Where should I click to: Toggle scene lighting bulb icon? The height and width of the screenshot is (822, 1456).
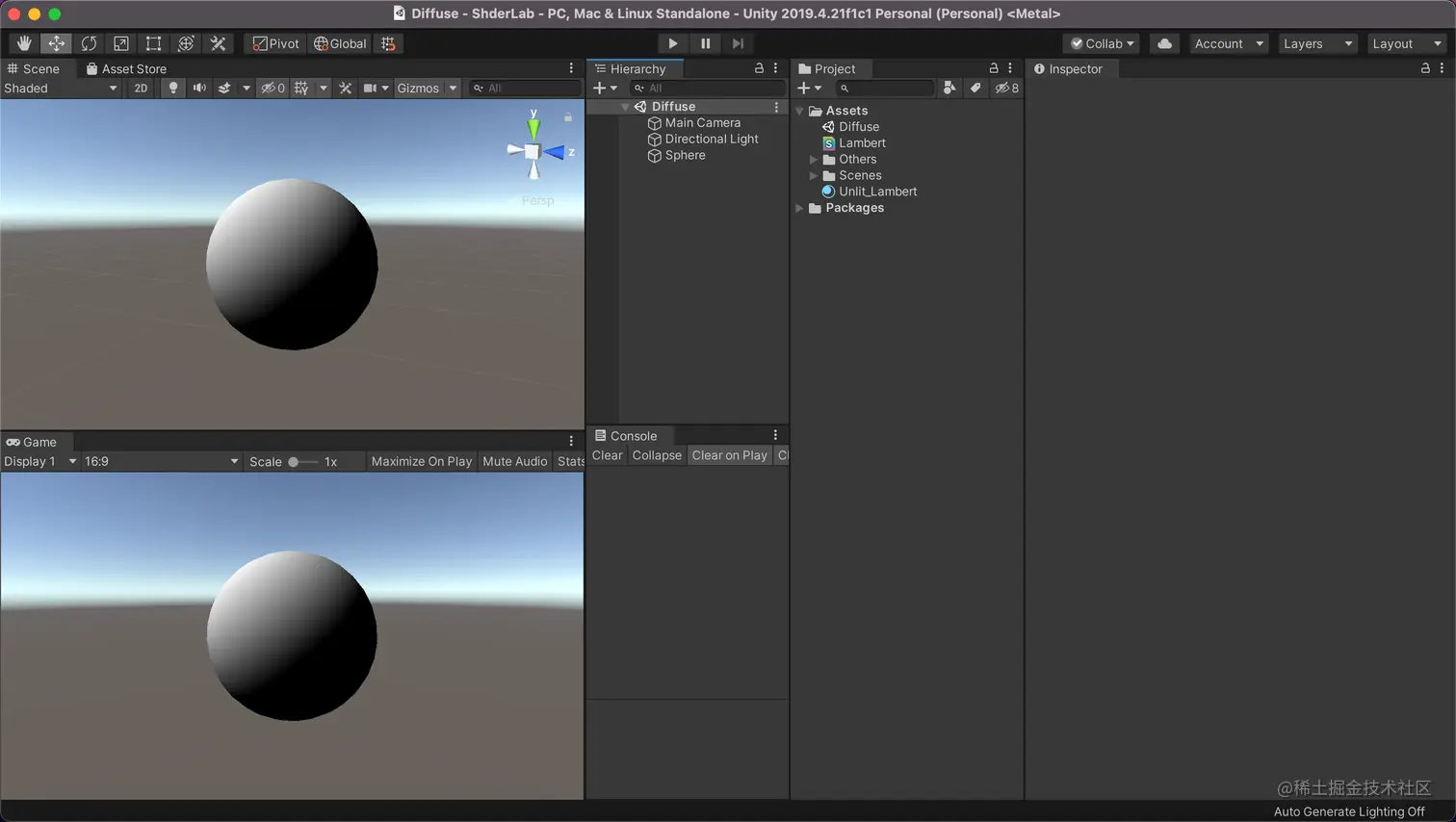(173, 88)
